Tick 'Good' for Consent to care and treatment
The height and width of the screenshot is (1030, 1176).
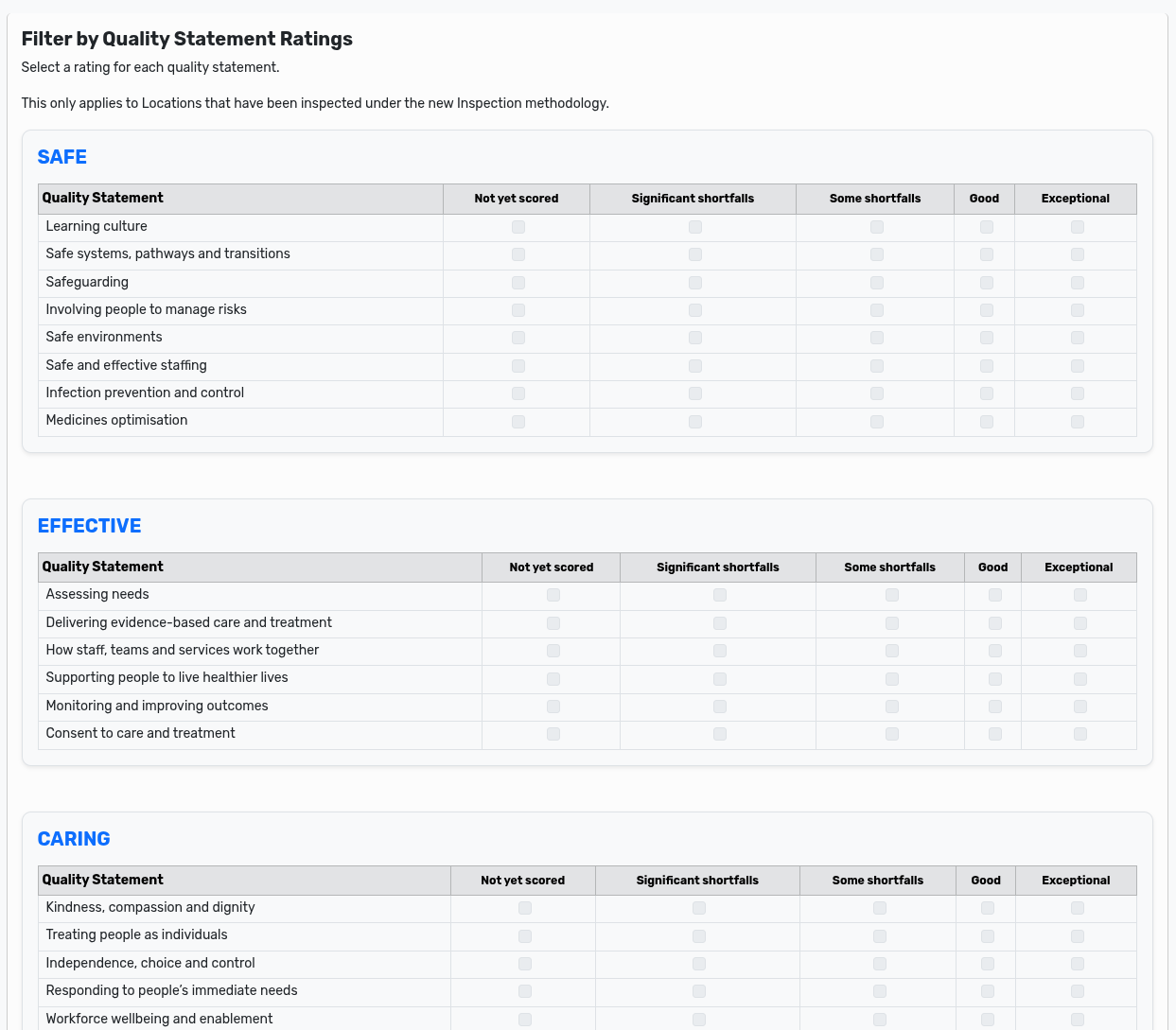(993, 734)
